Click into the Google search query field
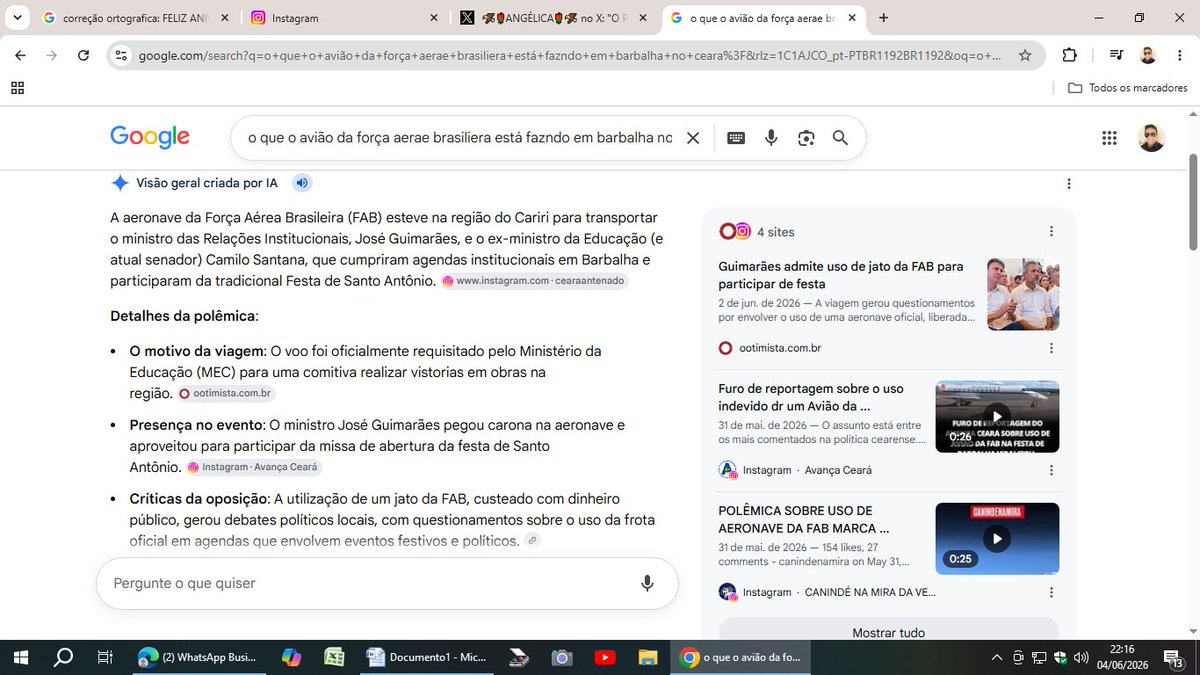 pyautogui.click(x=460, y=138)
